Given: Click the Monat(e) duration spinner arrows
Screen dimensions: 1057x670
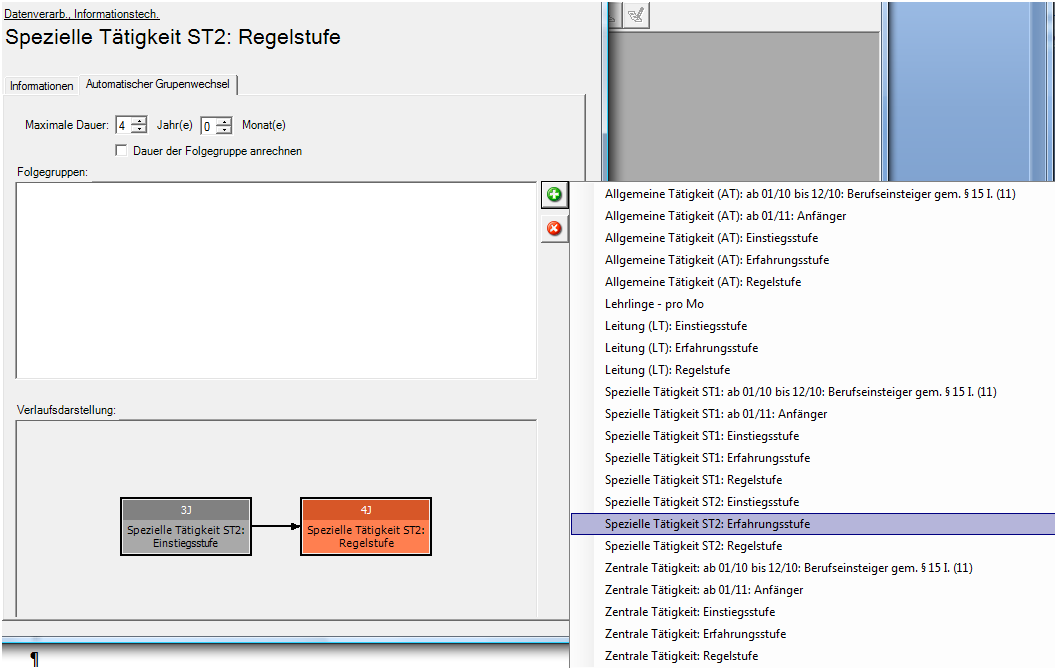Looking at the screenshot, I should [224, 125].
